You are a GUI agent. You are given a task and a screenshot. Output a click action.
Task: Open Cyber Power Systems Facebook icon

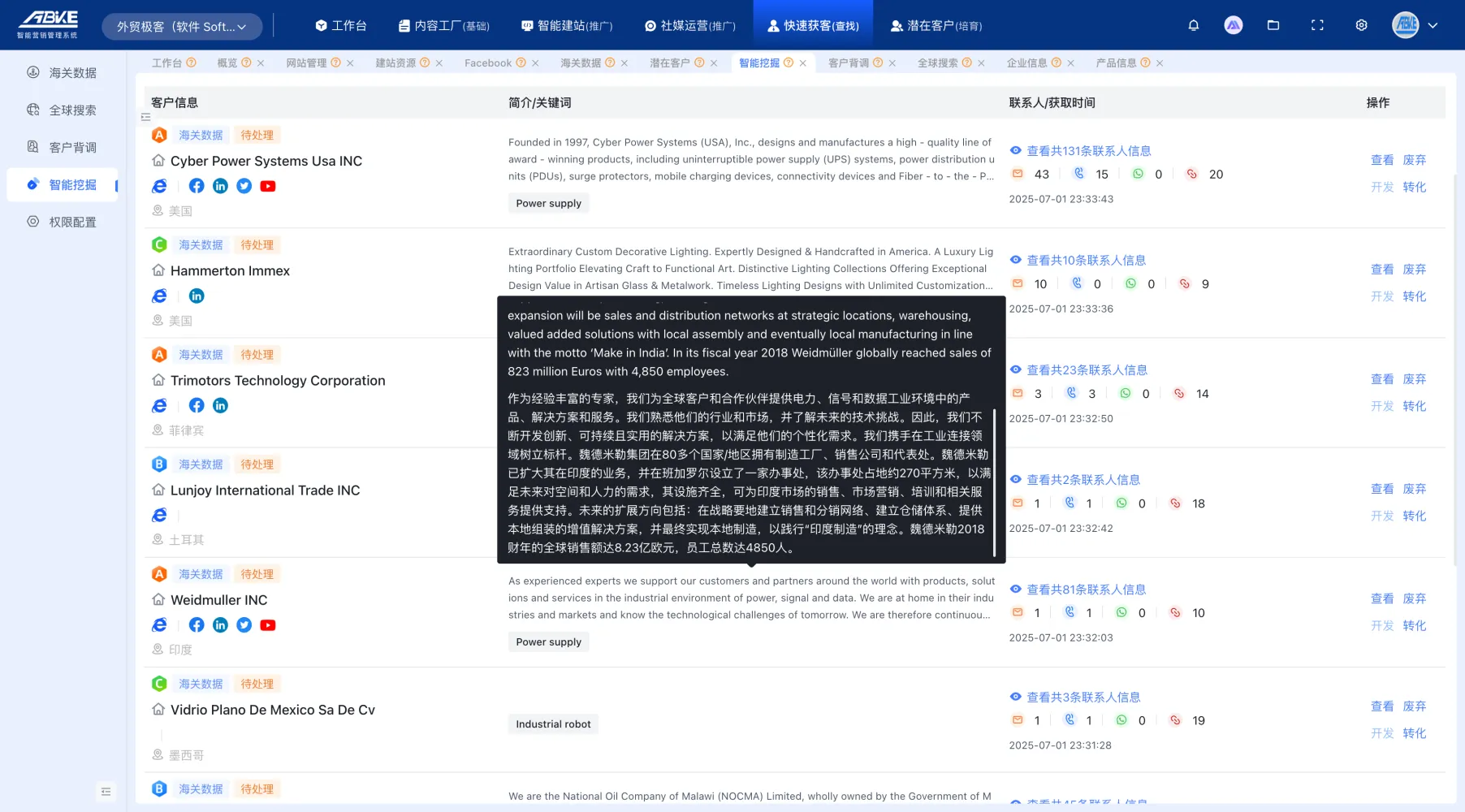(x=197, y=186)
